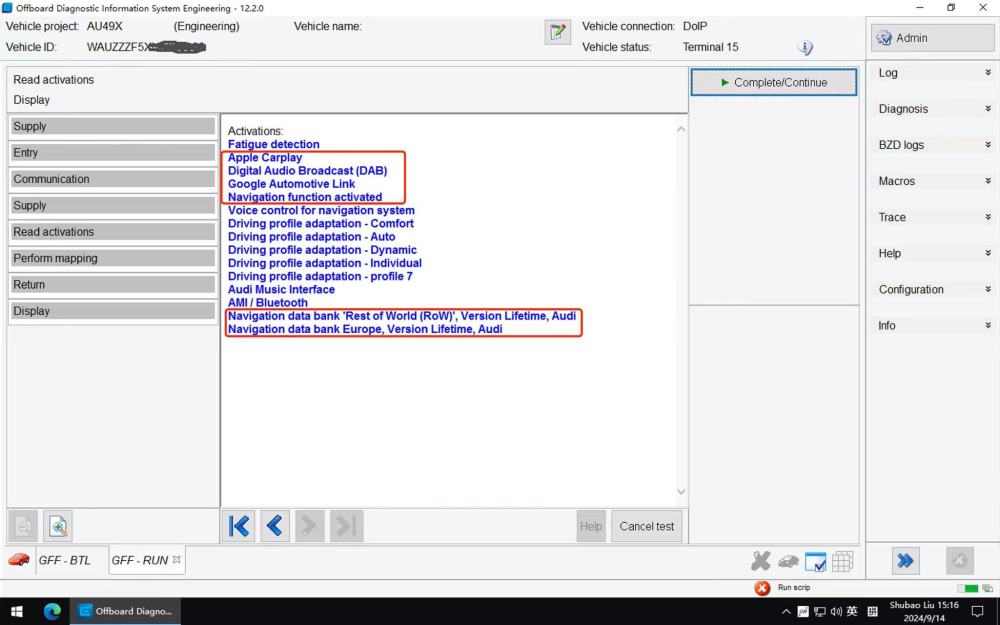Click the red error Run script icon

[762, 587]
